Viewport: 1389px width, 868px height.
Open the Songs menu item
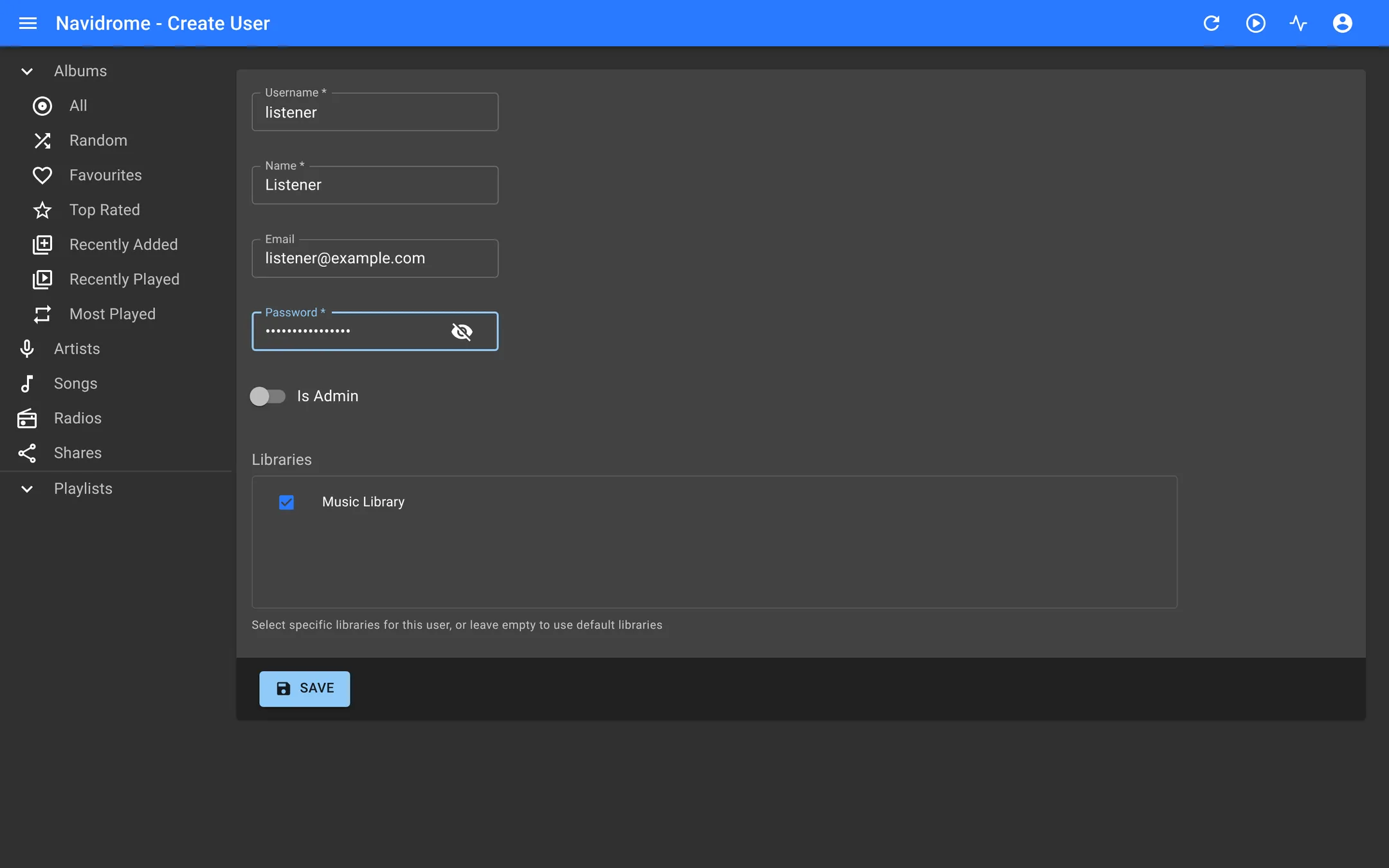click(116, 384)
